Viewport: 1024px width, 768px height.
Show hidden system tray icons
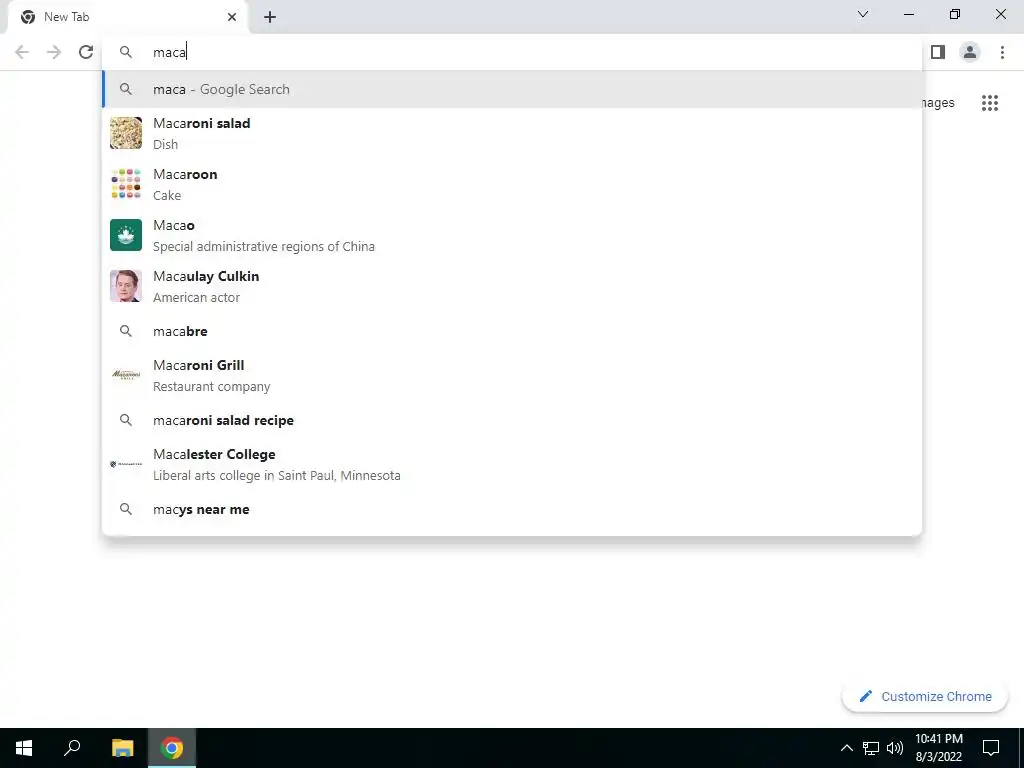(846, 748)
